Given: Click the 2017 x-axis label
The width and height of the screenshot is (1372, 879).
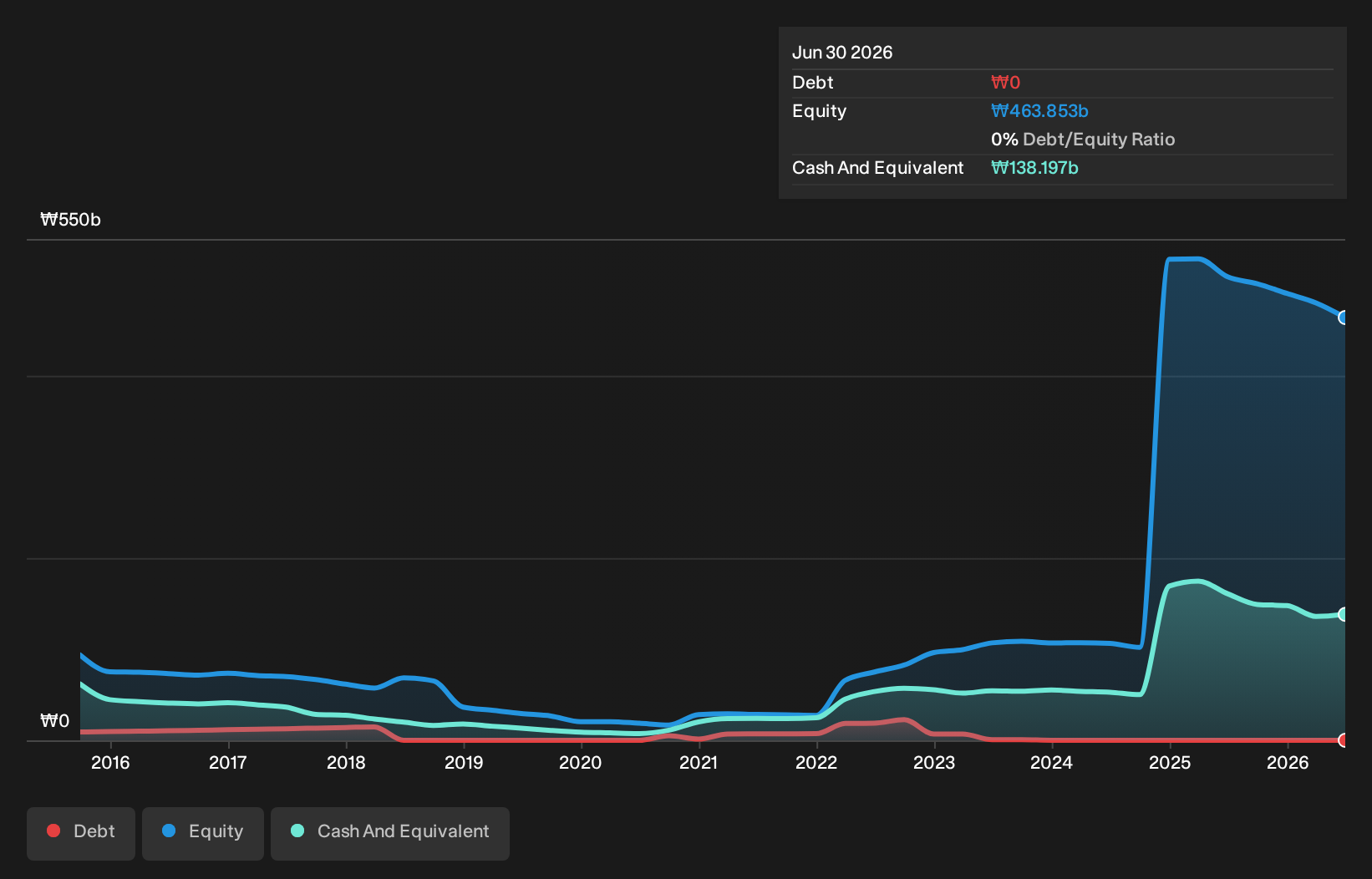Looking at the screenshot, I should tap(228, 762).
